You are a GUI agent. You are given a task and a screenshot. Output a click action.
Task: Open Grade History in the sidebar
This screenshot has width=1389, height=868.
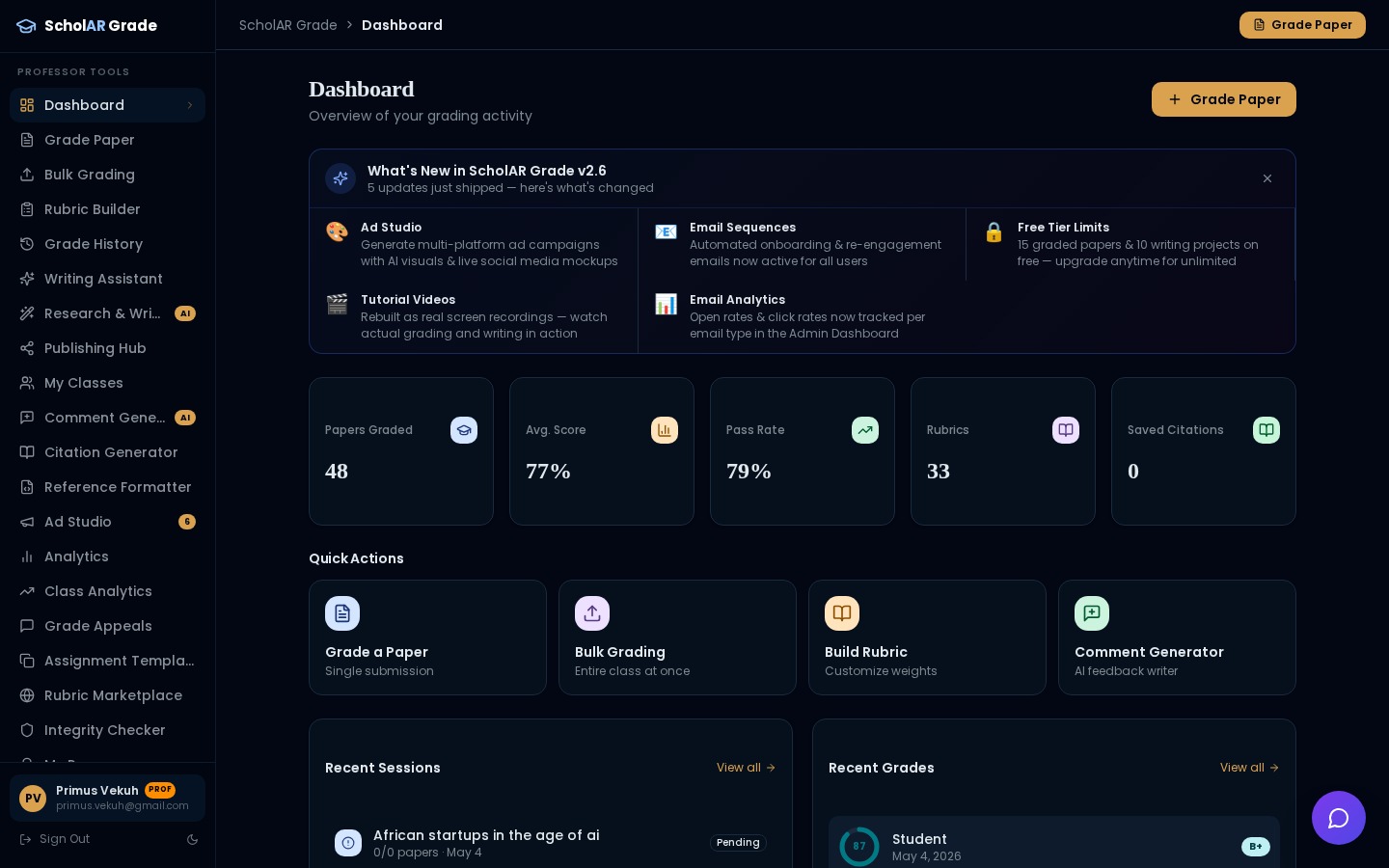pos(107,244)
